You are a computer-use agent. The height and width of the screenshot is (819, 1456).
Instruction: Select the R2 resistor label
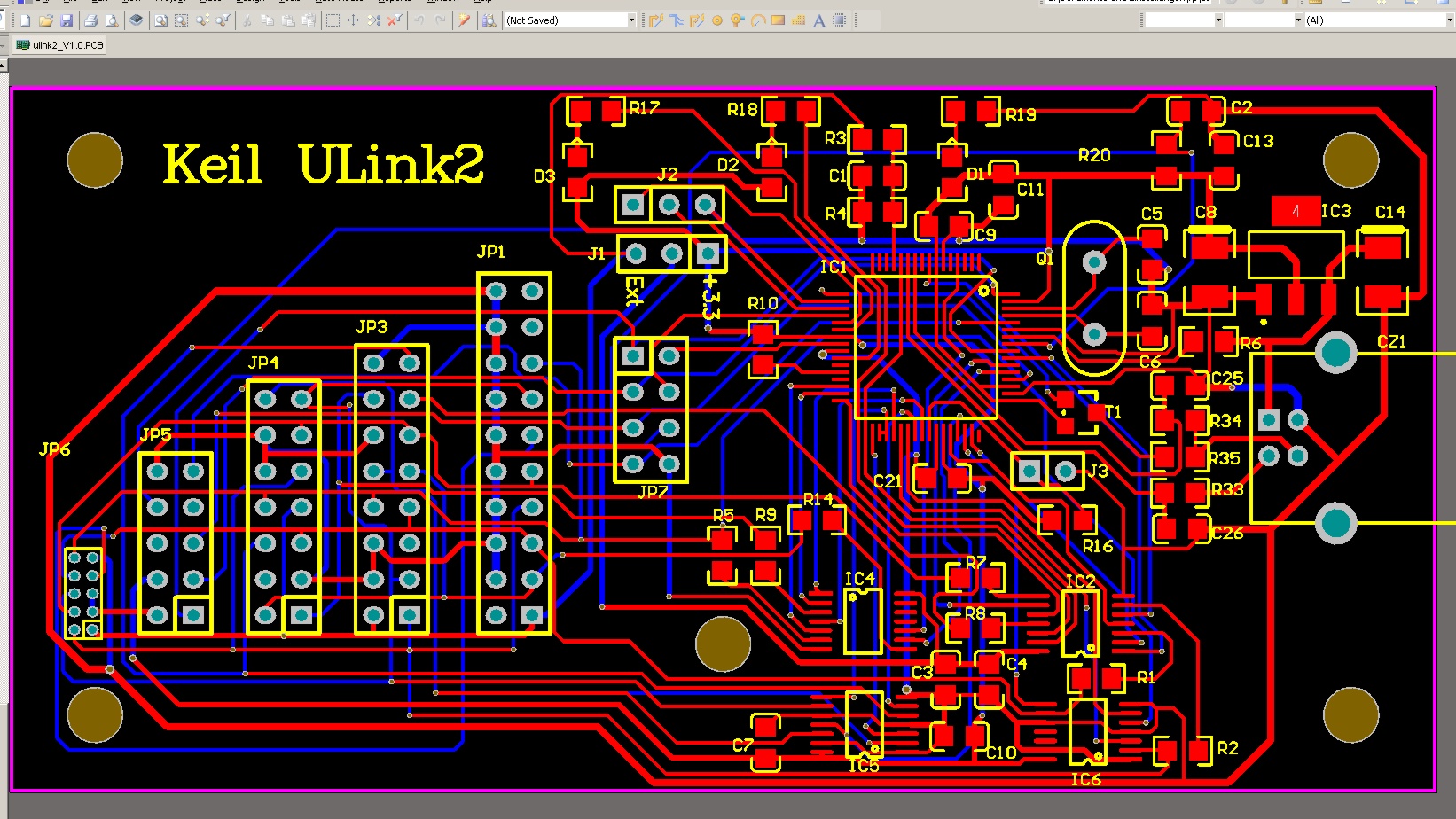click(x=1227, y=748)
